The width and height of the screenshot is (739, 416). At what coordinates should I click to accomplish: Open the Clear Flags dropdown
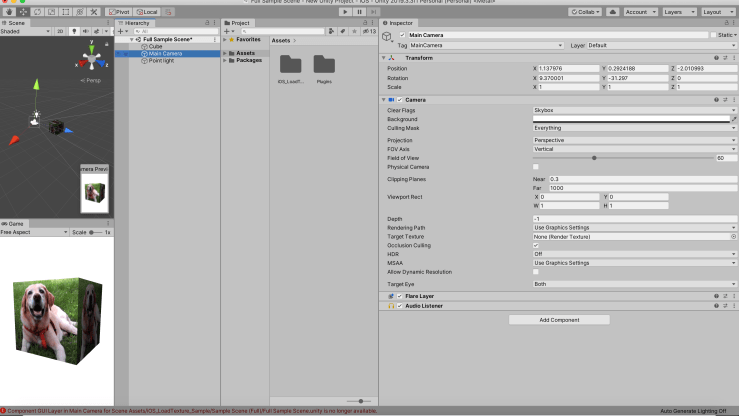pyautogui.click(x=634, y=110)
